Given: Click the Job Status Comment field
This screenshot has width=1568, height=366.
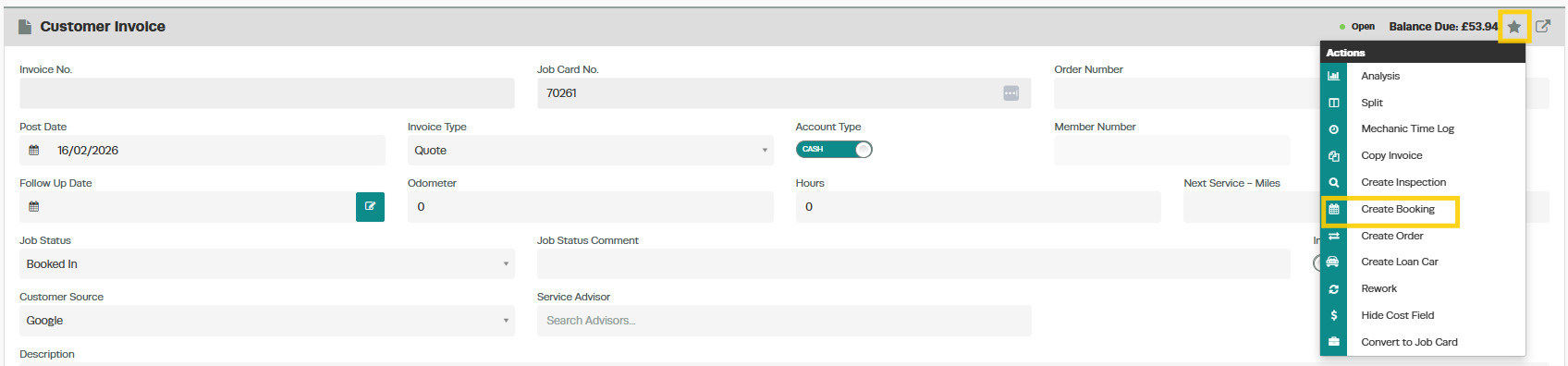Looking at the screenshot, I should [x=913, y=264].
